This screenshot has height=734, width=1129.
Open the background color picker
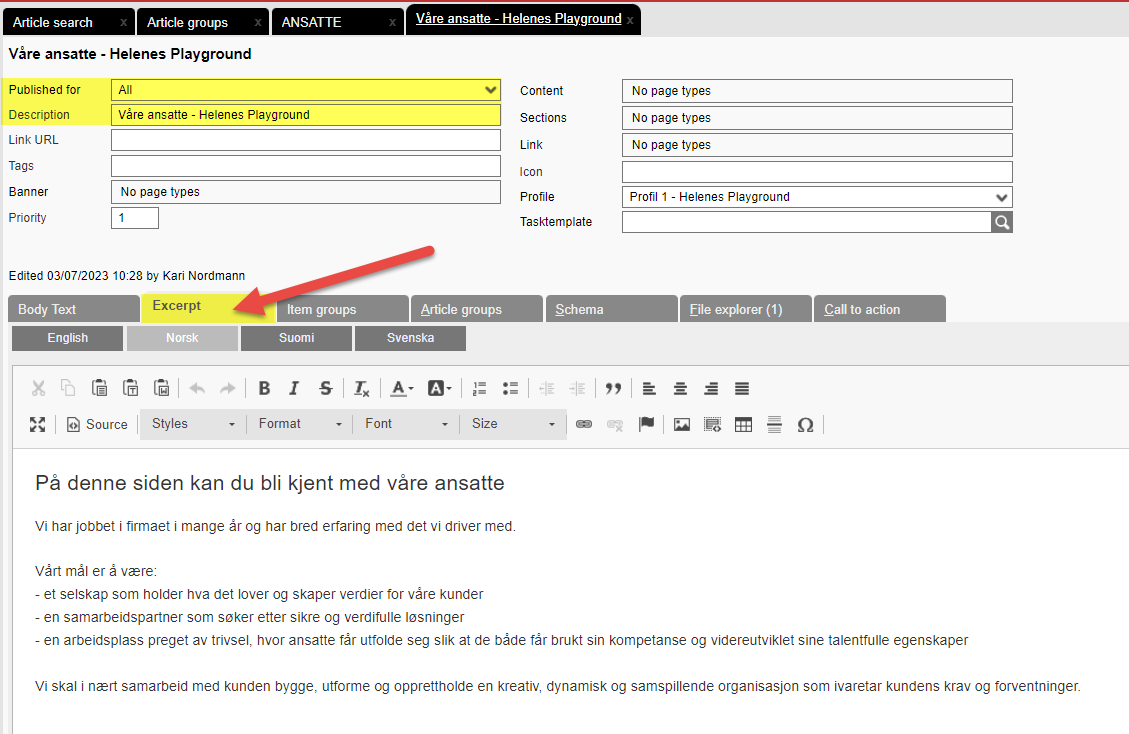click(x=439, y=388)
